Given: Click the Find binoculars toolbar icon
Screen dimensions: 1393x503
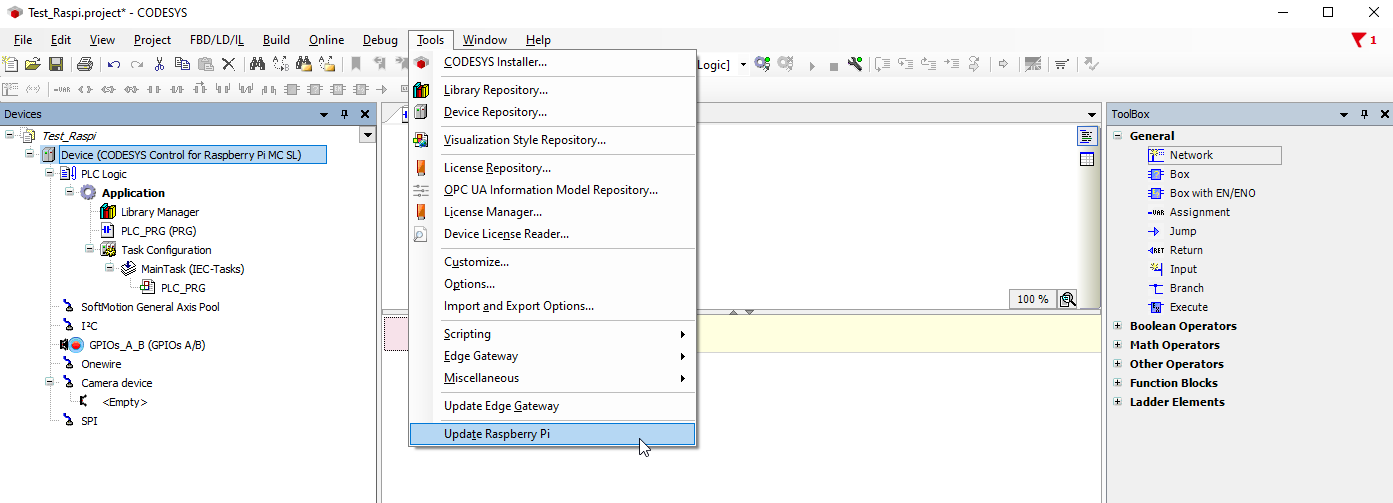Looking at the screenshot, I should [257, 64].
